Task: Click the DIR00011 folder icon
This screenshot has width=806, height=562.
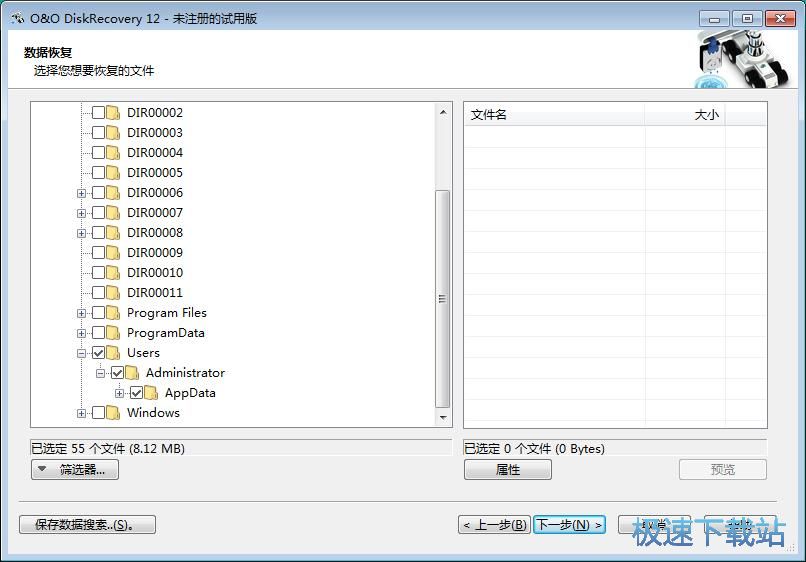Action: click(113, 293)
